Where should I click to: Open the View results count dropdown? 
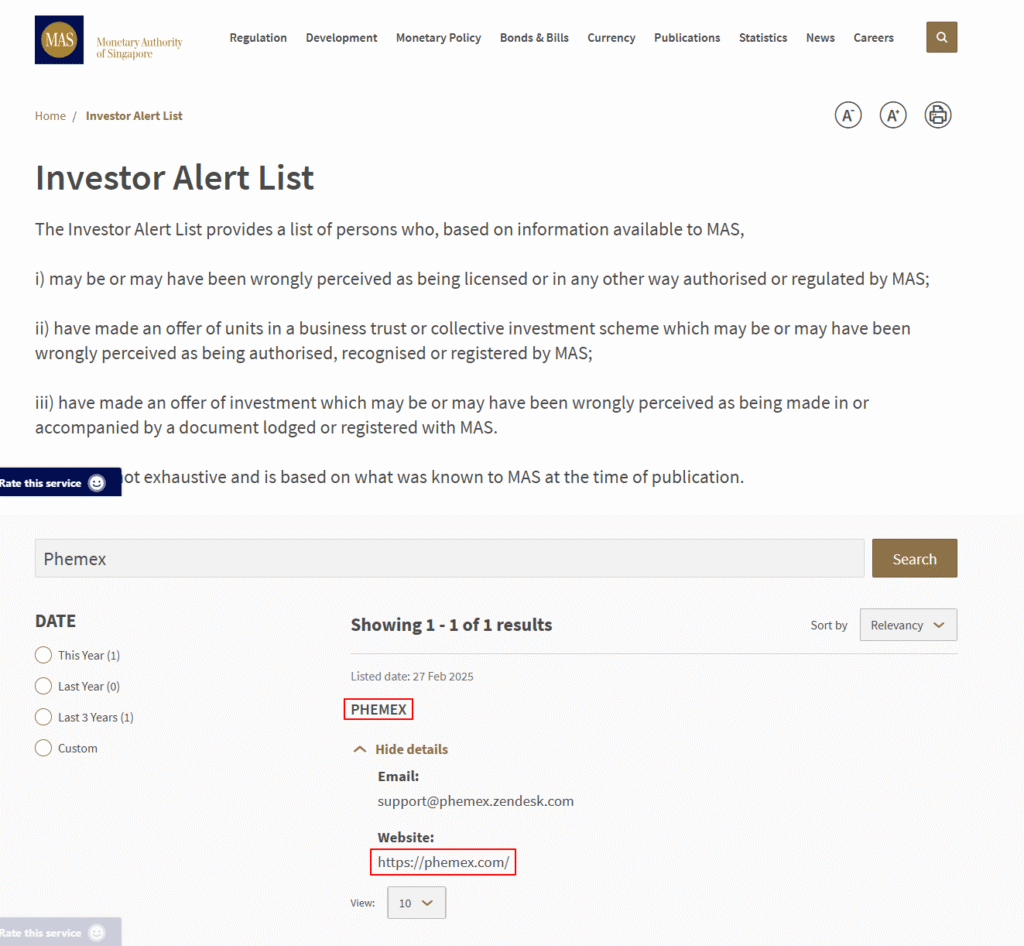(416, 902)
